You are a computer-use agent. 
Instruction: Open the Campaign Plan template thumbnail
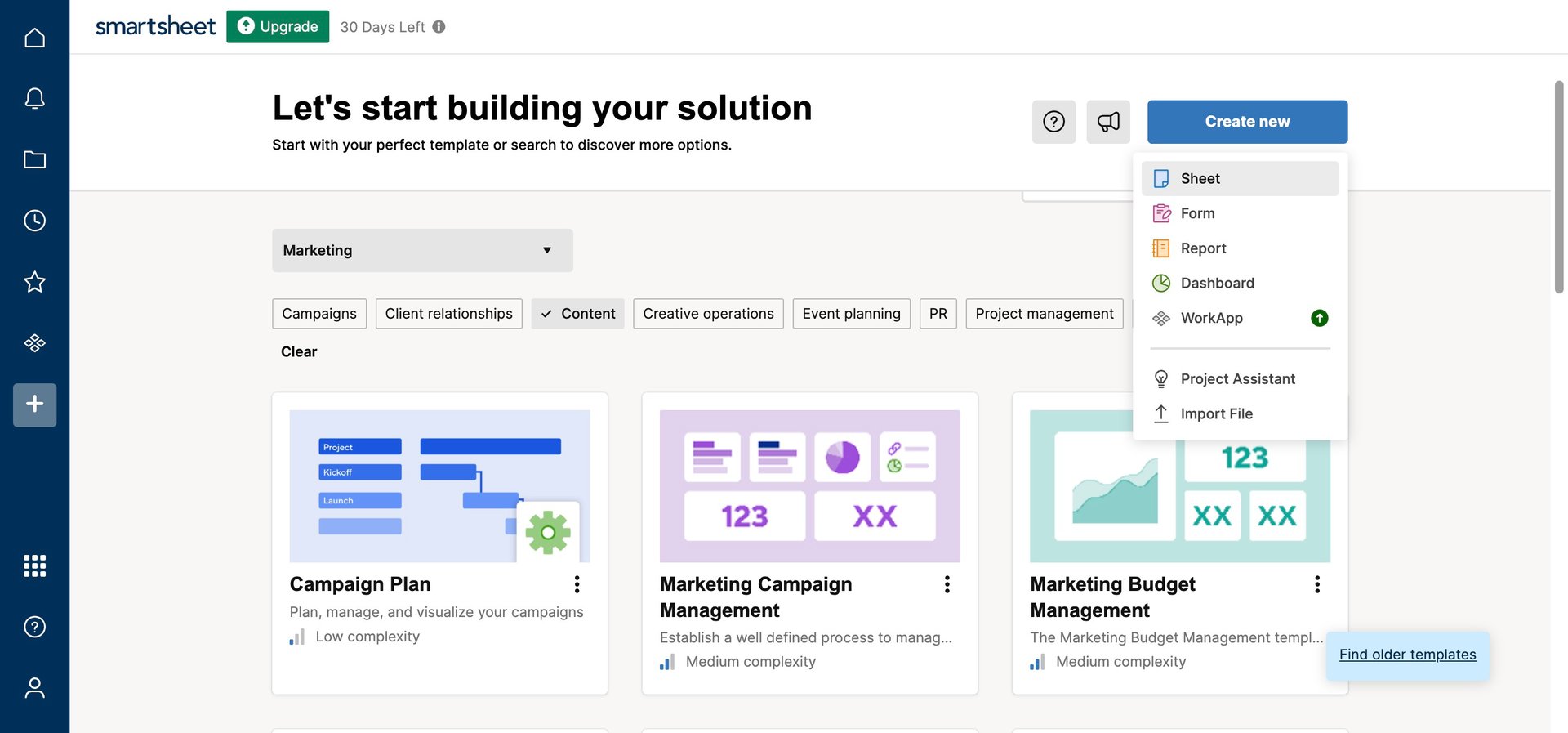click(x=439, y=486)
